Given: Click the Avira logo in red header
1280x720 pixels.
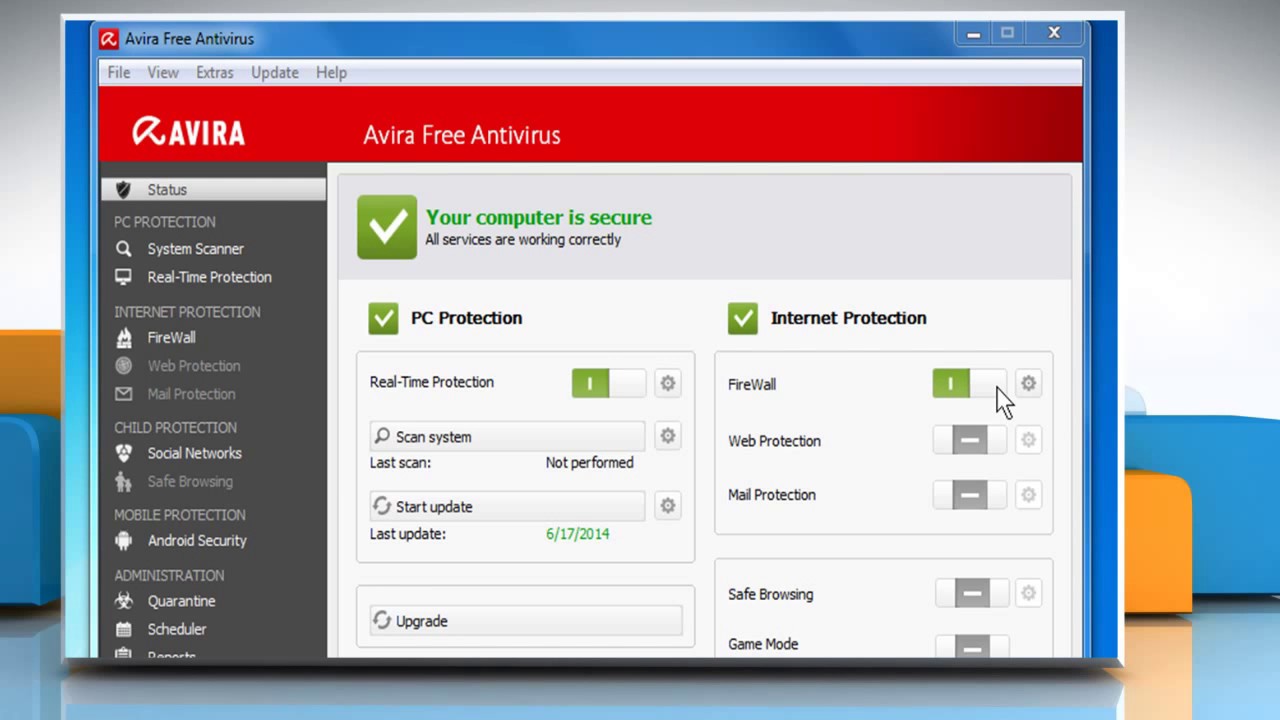Looking at the screenshot, I should pyautogui.click(x=189, y=131).
